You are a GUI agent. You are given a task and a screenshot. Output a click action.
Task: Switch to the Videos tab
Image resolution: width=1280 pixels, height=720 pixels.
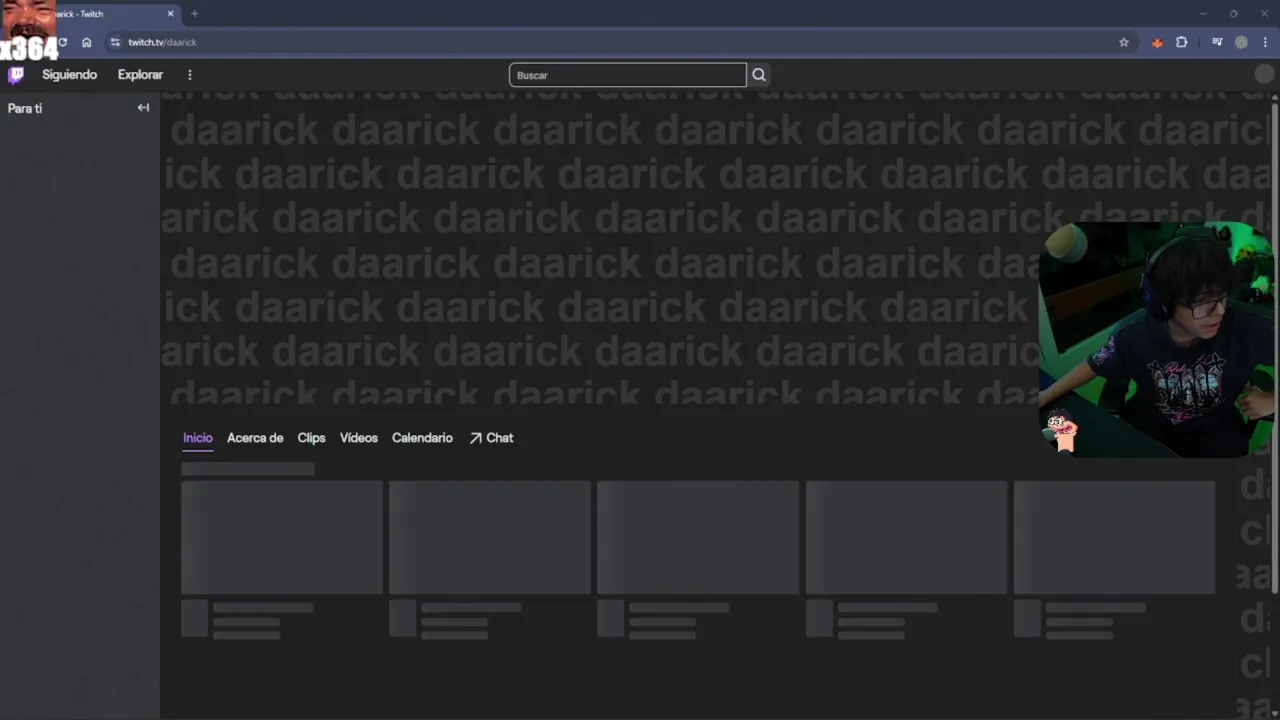[x=359, y=438]
